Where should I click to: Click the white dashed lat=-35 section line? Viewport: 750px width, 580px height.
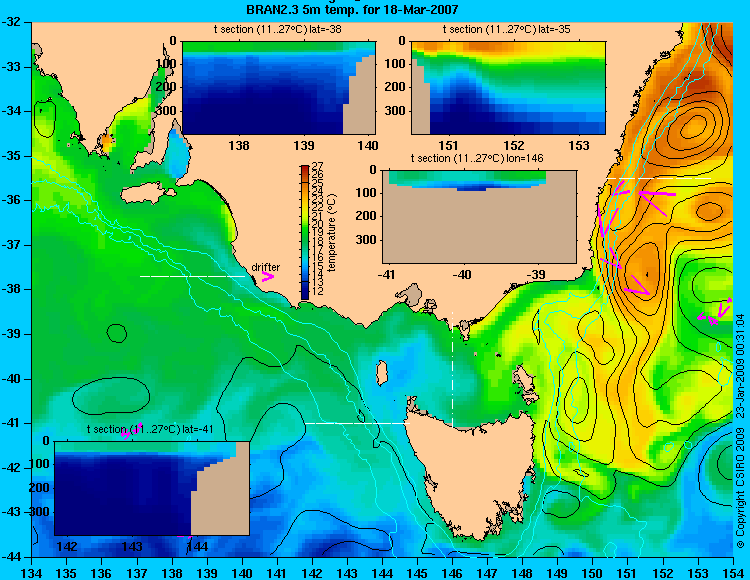click(659, 178)
